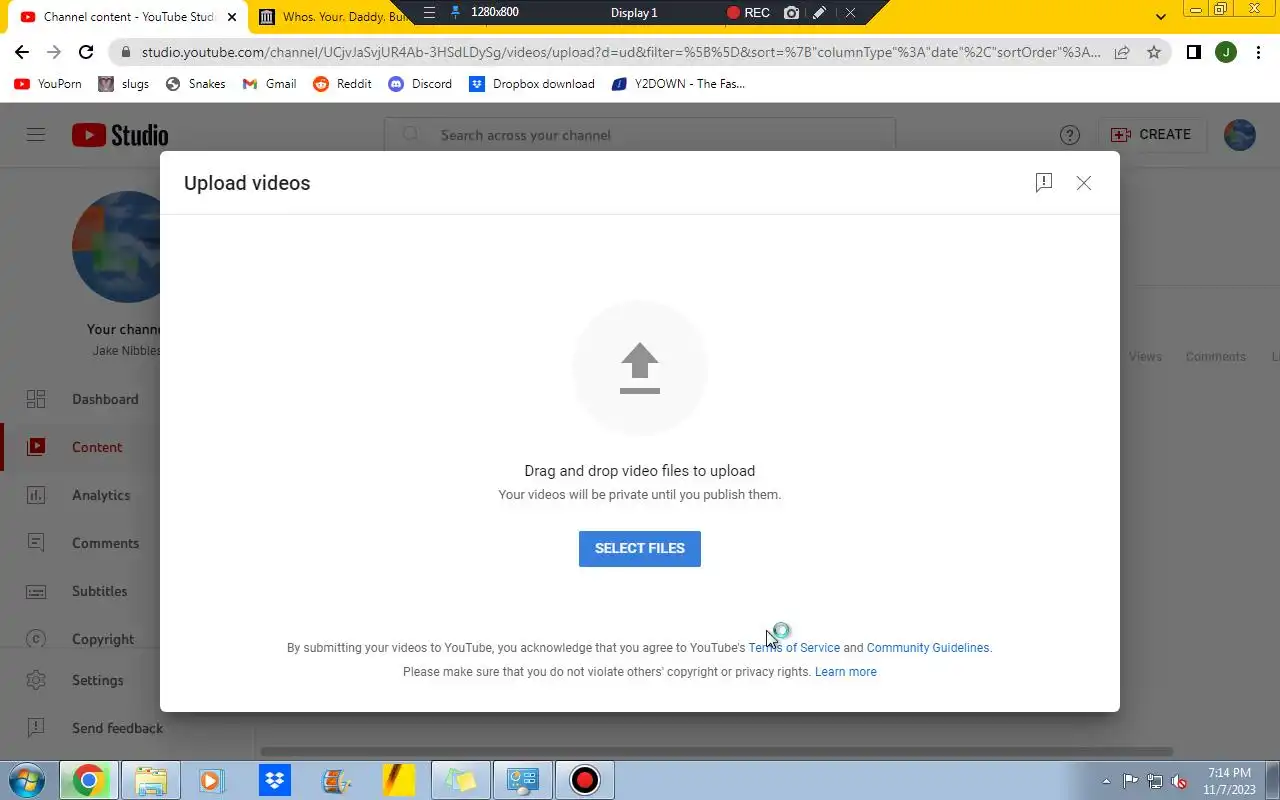The width and height of the screenshot is (1280, 800).
Task: Close the Channel content browser tab
Action: tap(232, 17)
